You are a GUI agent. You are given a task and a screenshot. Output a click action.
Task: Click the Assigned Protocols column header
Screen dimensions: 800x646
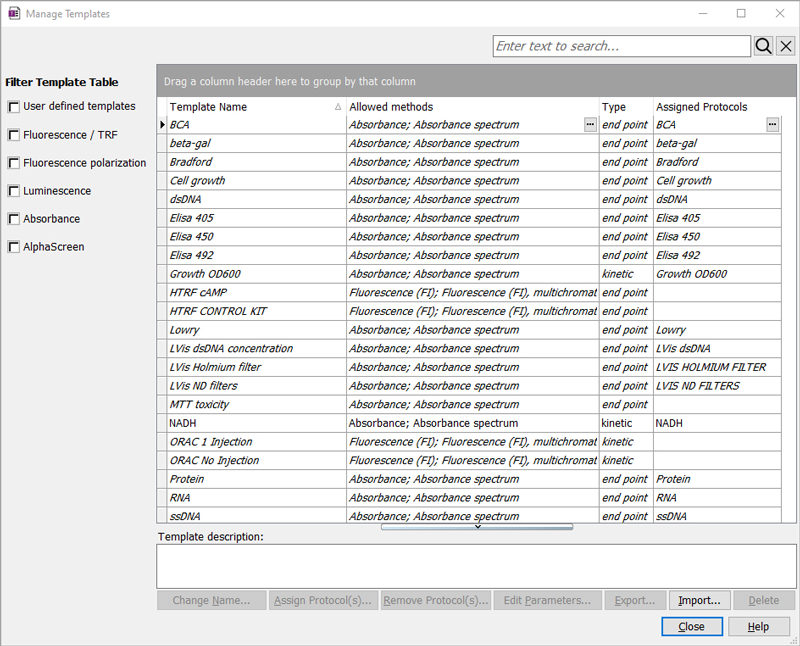click(717, 107)
